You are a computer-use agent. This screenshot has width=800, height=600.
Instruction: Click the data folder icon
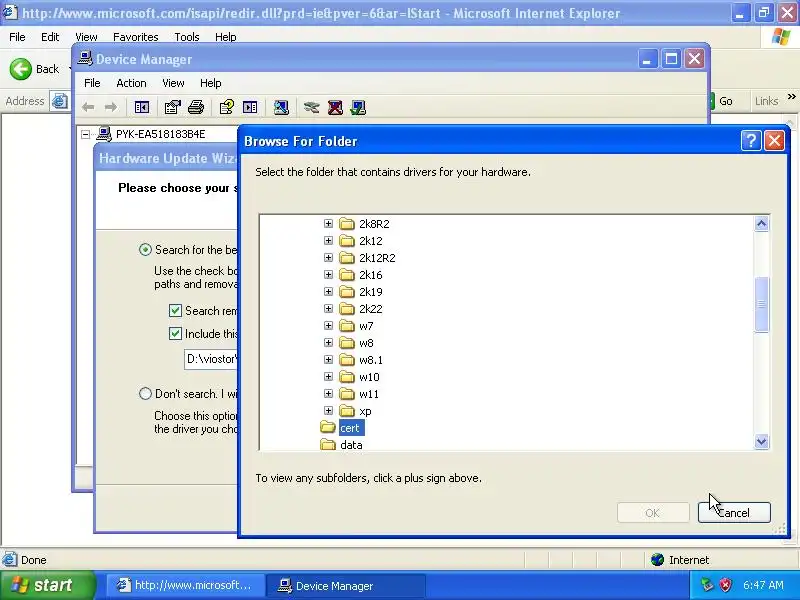click(328, 444)
